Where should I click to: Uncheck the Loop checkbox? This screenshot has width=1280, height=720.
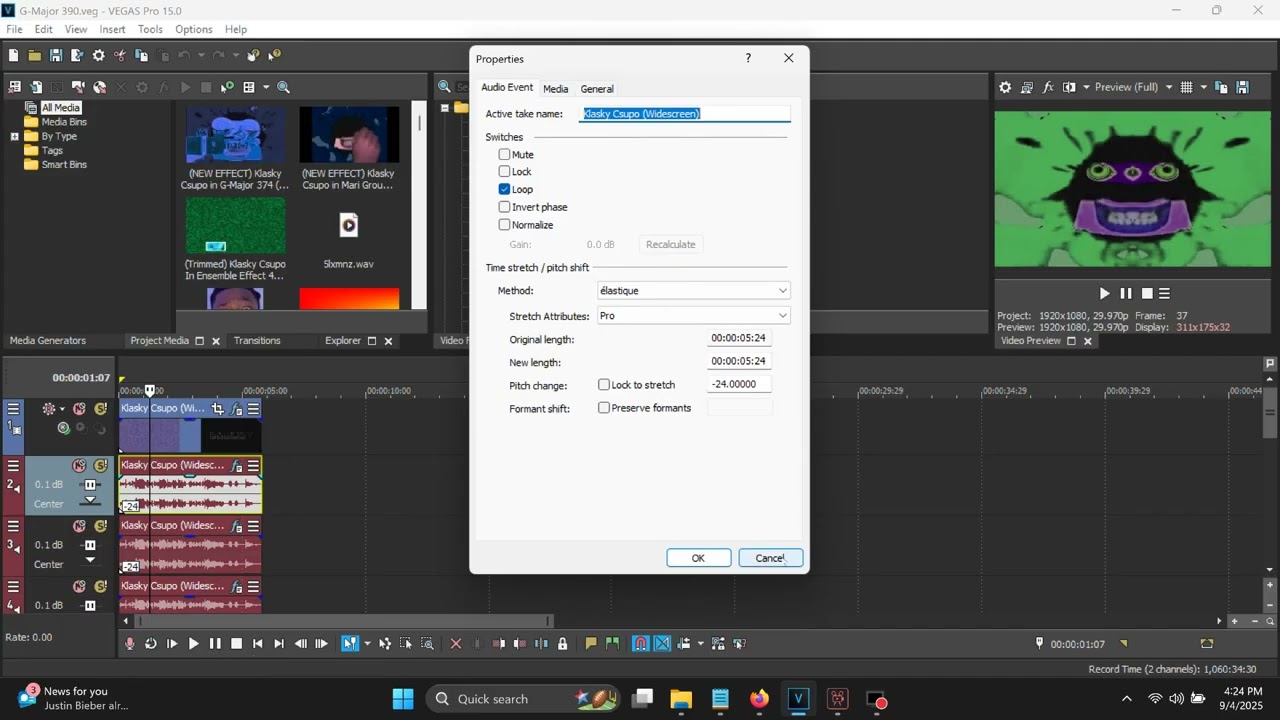[505, 189]
